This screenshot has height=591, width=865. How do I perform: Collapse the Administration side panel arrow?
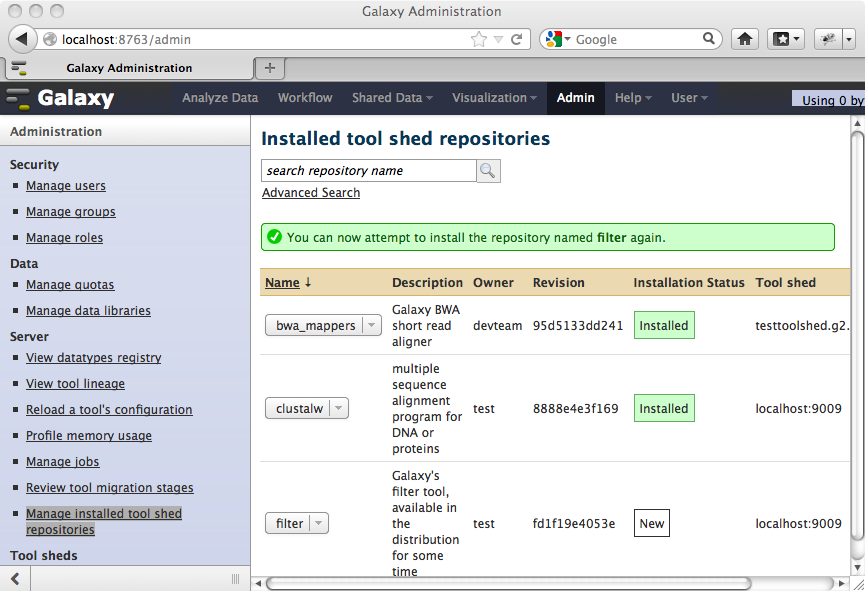15,578
